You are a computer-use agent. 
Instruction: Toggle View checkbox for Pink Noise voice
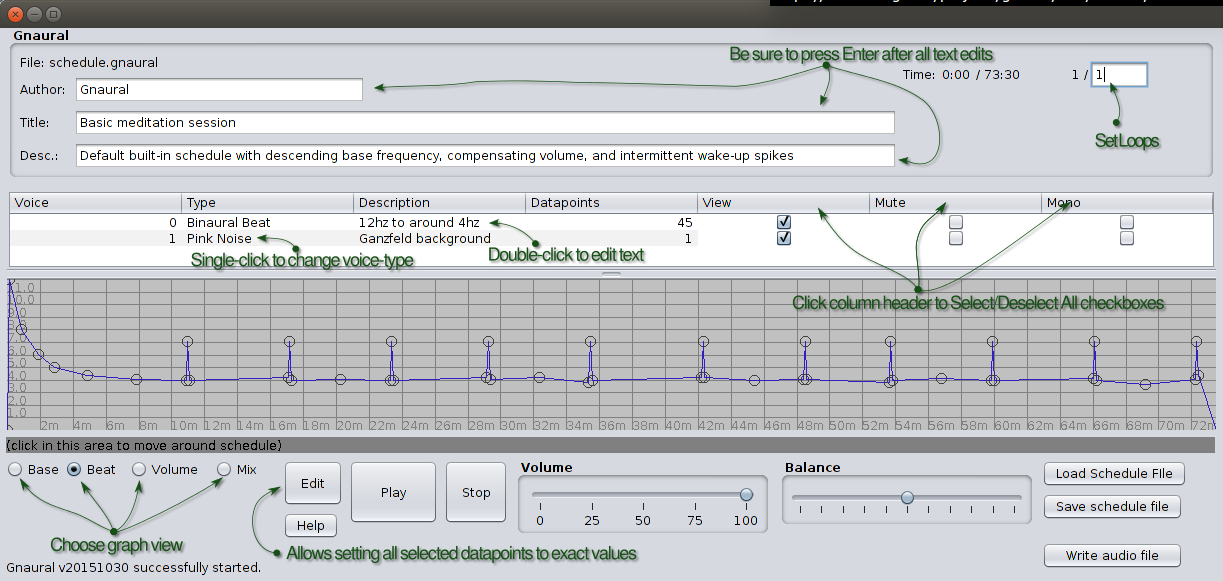click(x=785, y=239)
